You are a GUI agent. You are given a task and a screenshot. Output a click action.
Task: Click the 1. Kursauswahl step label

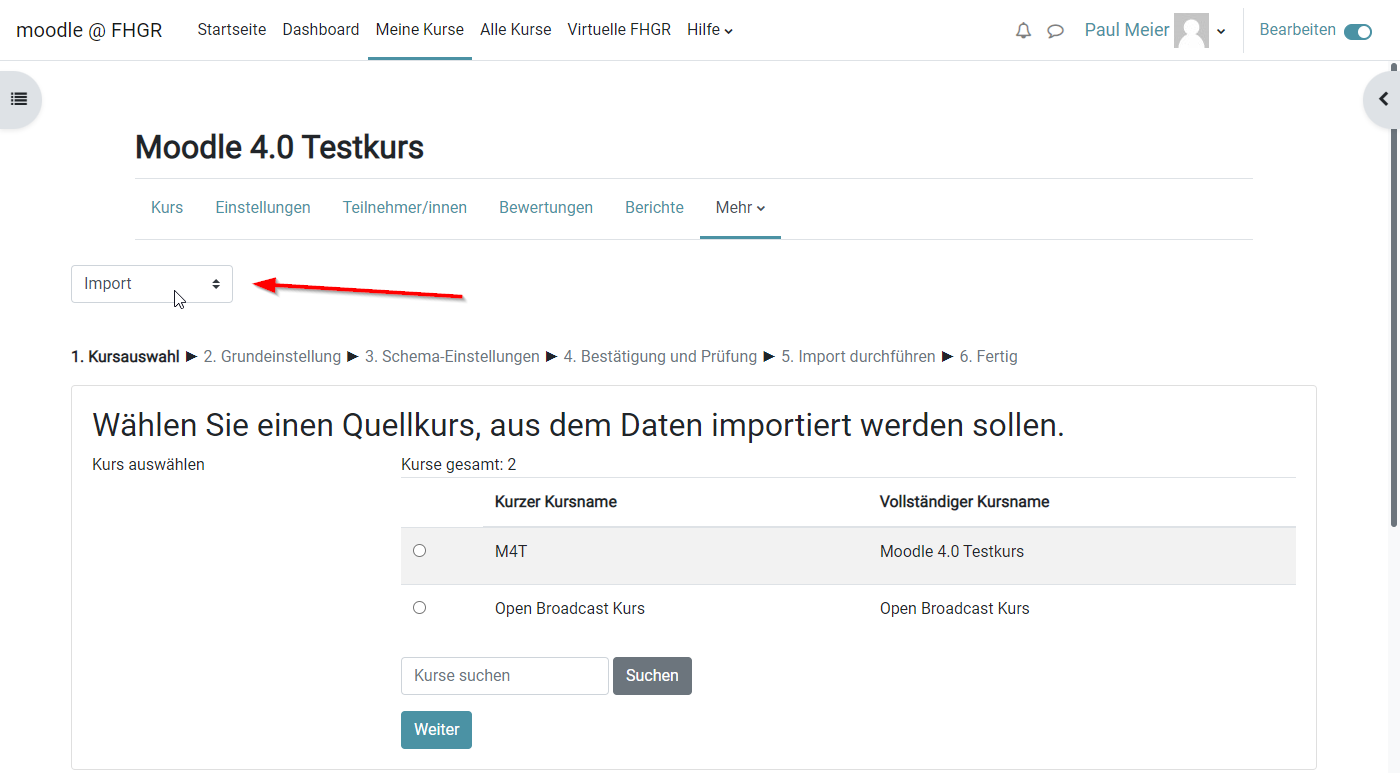click(125, 357)
